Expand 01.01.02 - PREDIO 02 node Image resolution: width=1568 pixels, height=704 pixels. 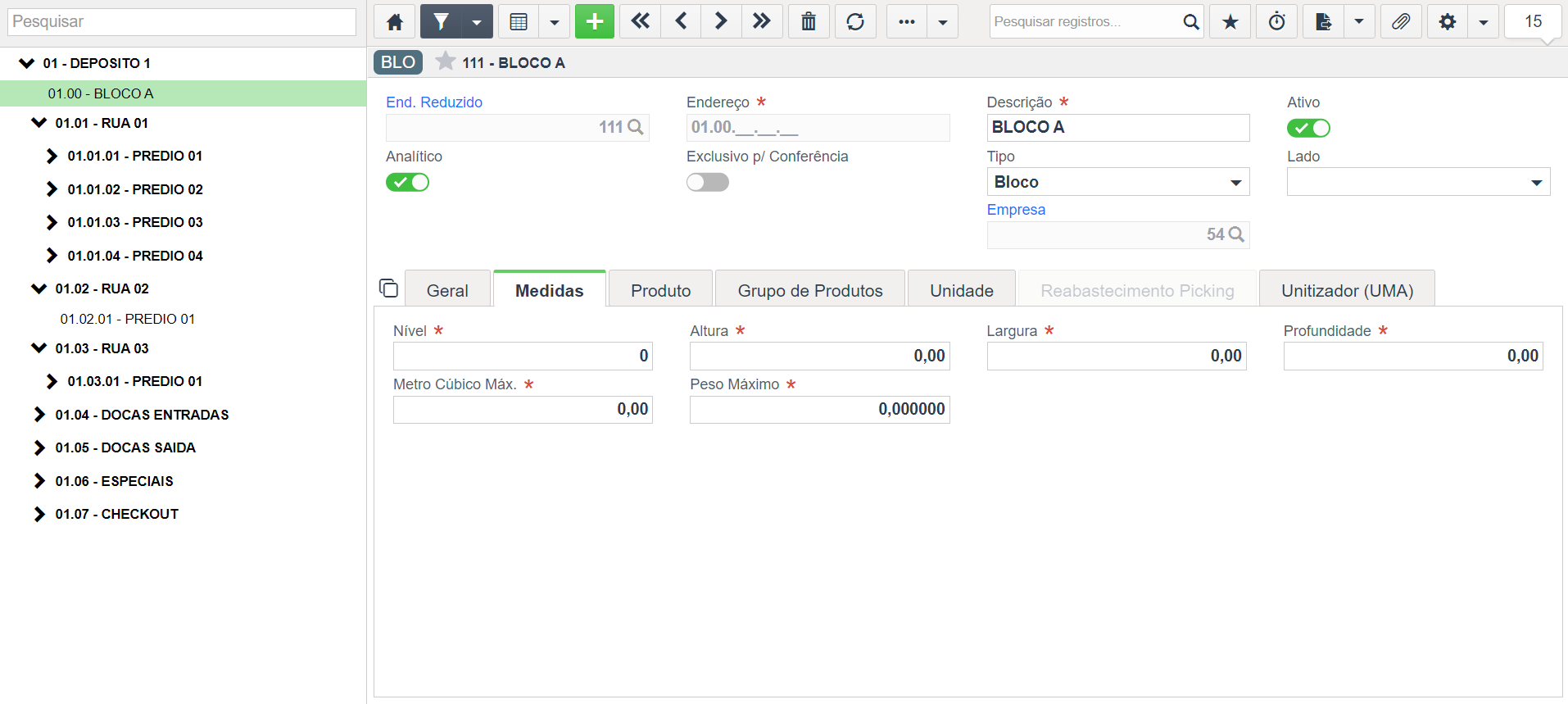[52, 189]
